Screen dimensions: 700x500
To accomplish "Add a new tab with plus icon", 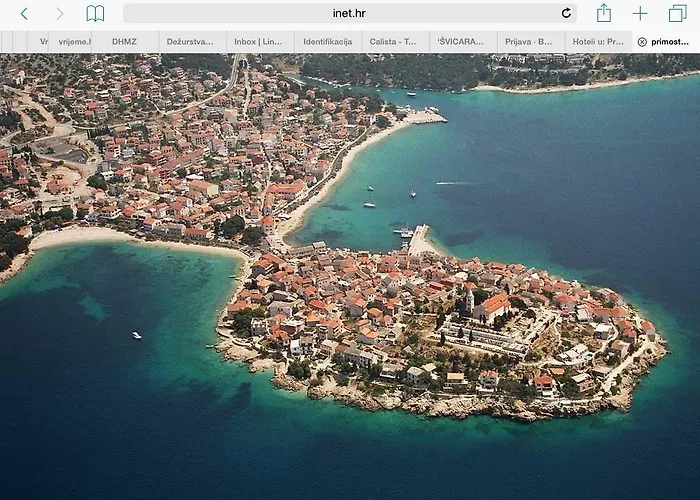I will coord(640,14).
